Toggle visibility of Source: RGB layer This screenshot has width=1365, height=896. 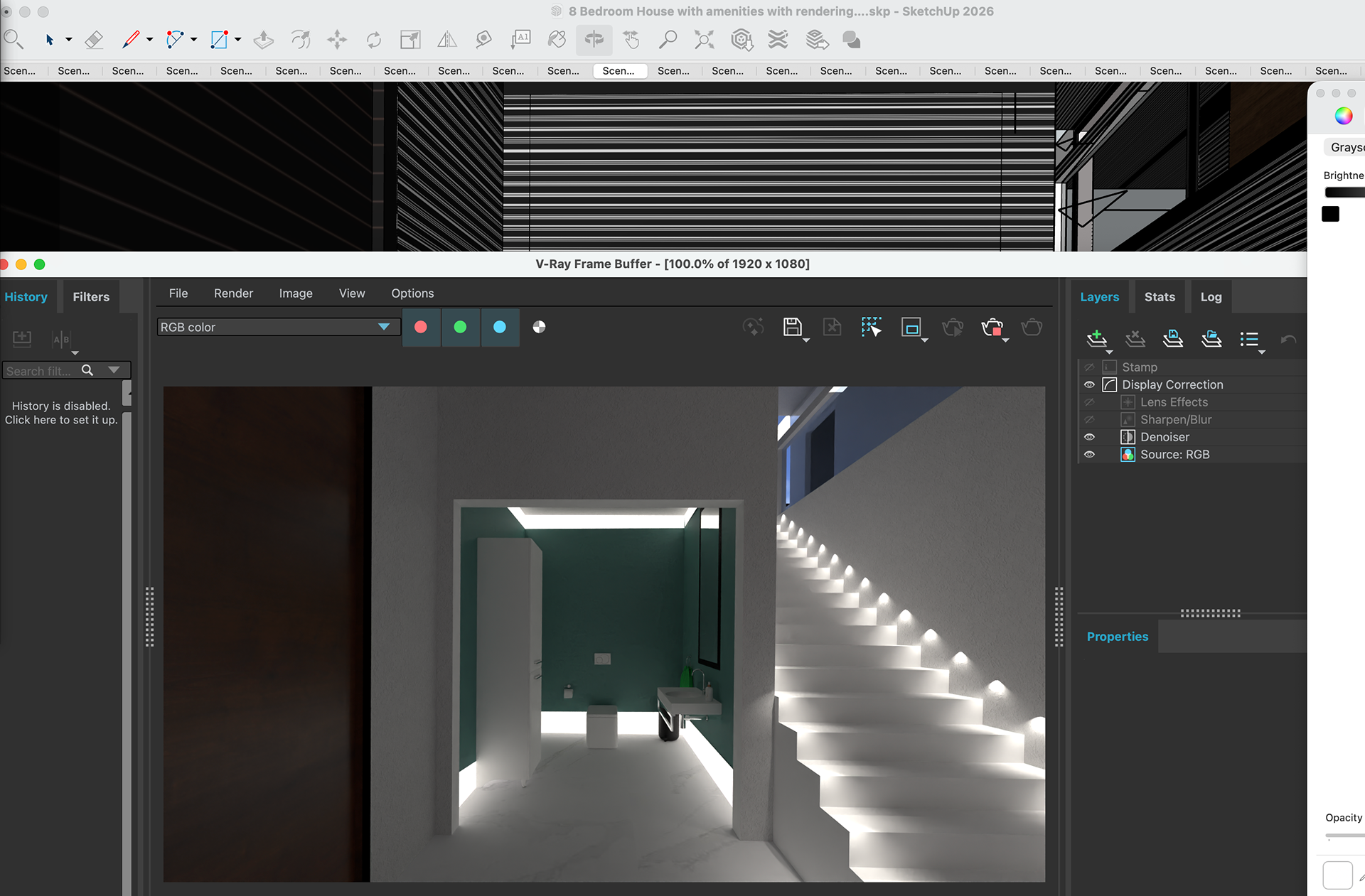[1089, 455]
